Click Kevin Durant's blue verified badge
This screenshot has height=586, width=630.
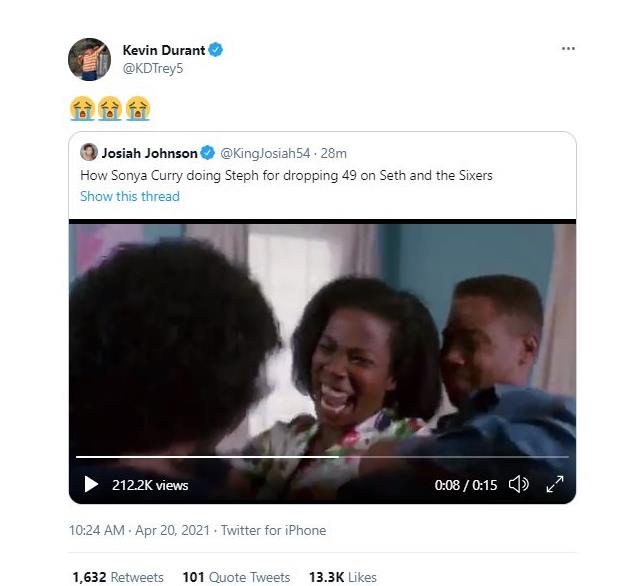pyautogui.click(x=216, y=50)
